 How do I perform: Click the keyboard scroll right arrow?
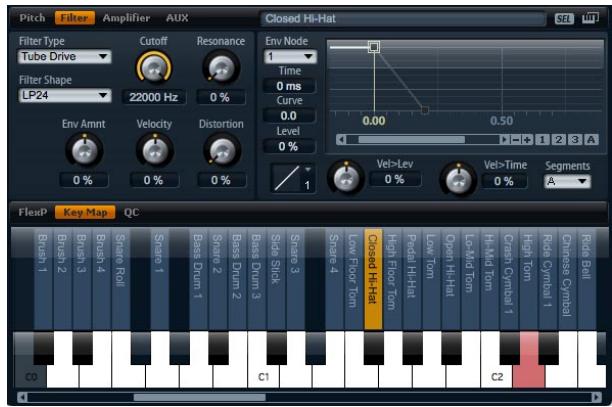point(596,398)
